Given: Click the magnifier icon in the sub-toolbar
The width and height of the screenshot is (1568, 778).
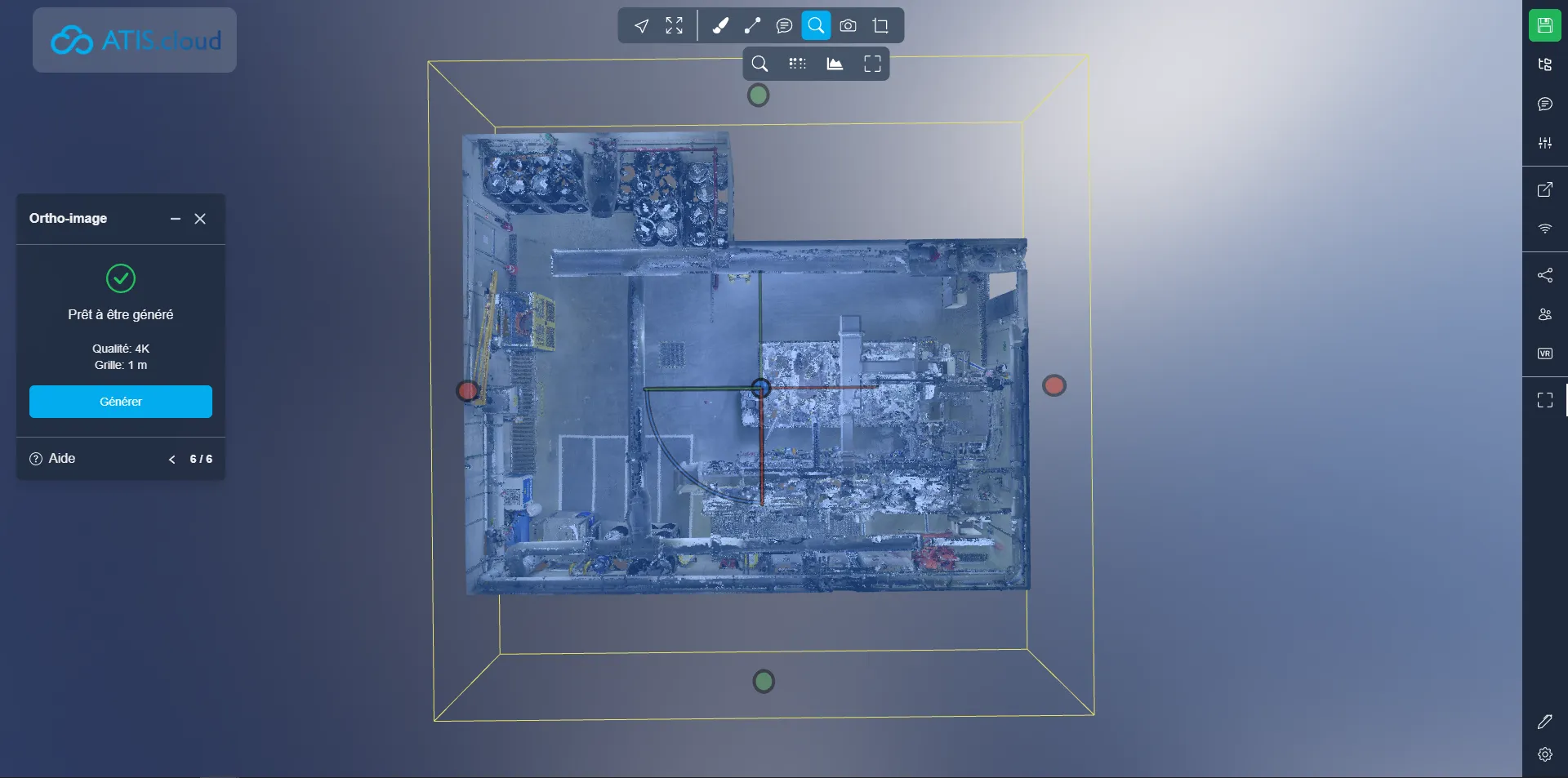Looking at the screenshot, I should 759,64.
